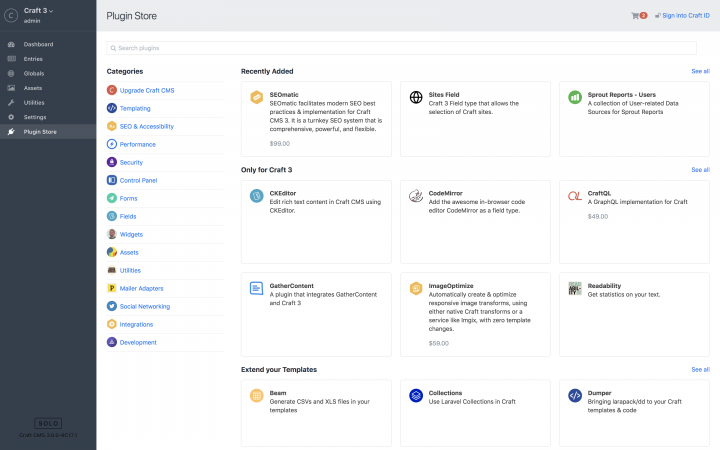This screenshot has height=450, width=720.
Task: See all Extend your Templates plugins
Action: pyautogui.click(x=700, y=369)
